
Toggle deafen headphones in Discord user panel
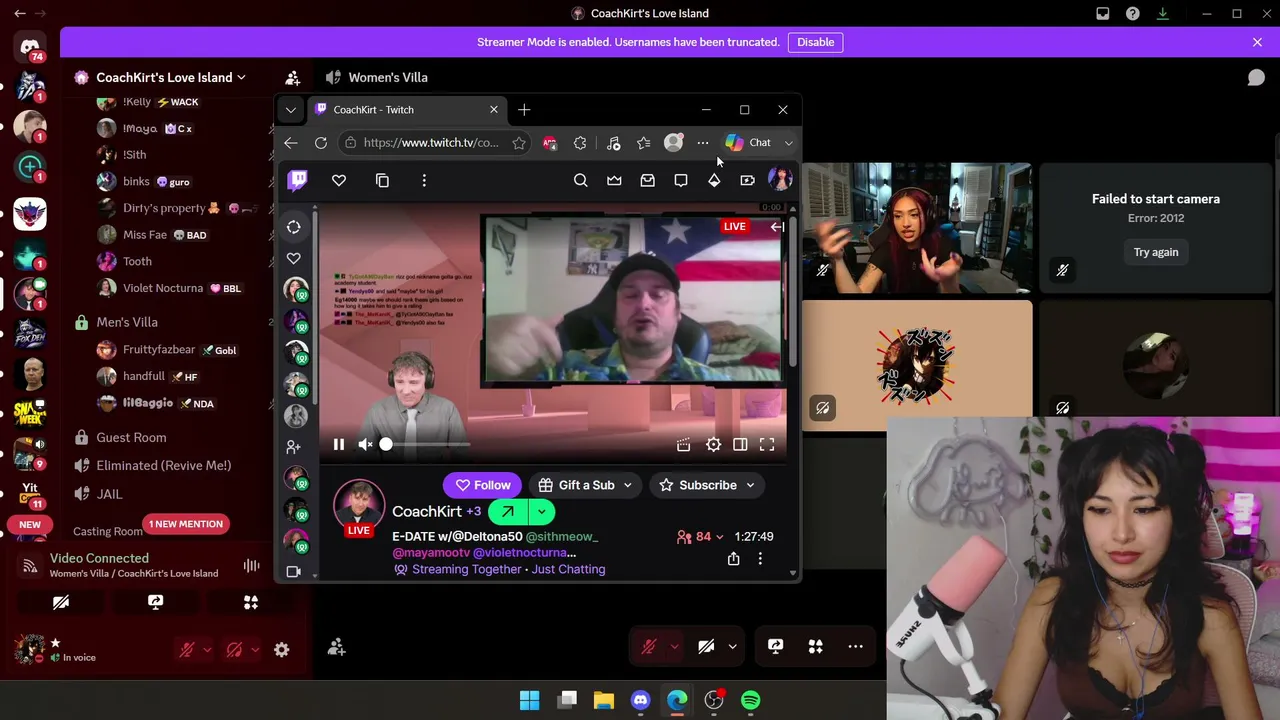click(234, 650)
